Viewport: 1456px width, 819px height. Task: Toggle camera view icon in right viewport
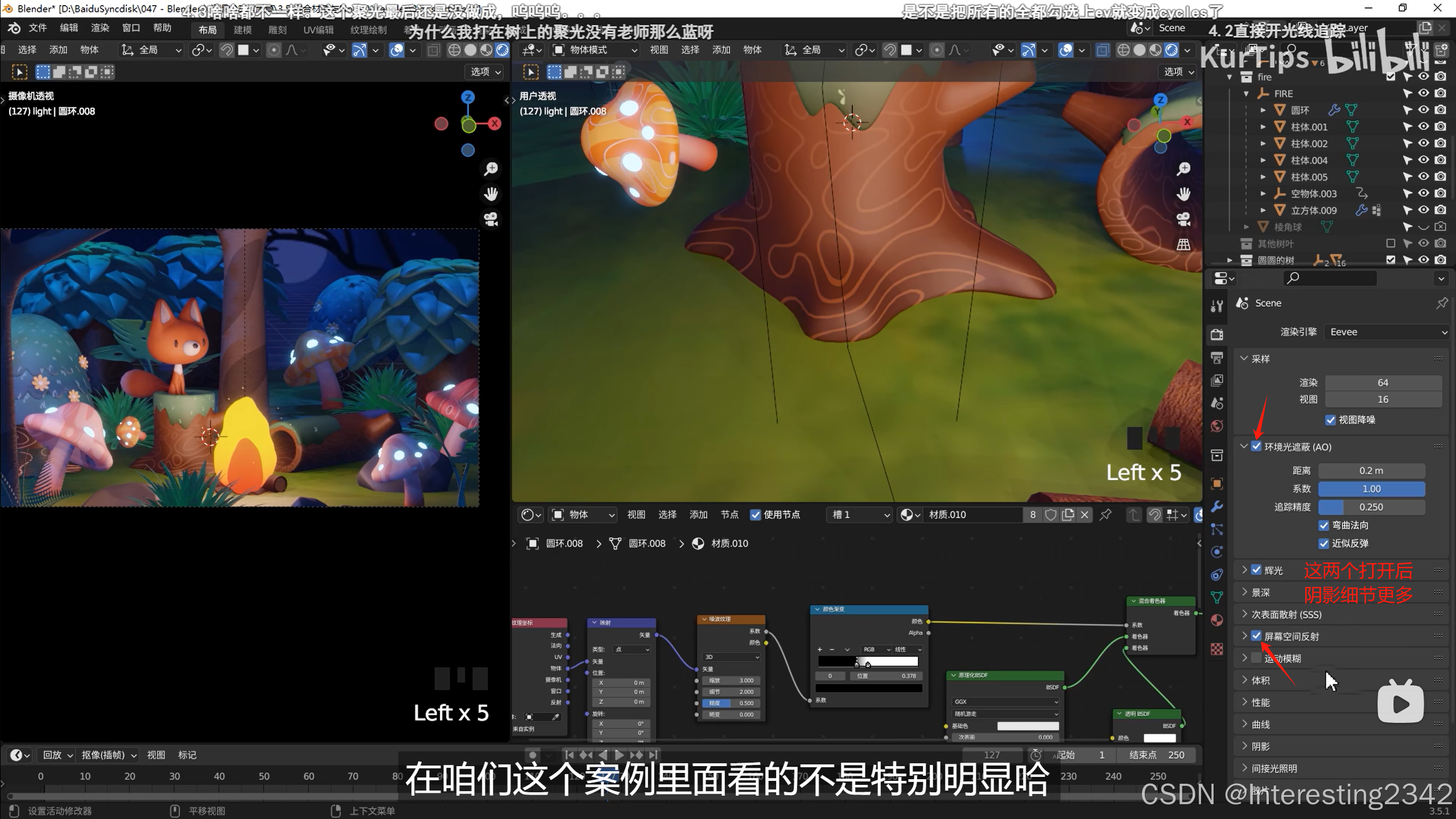click(x=1183, y=220)
